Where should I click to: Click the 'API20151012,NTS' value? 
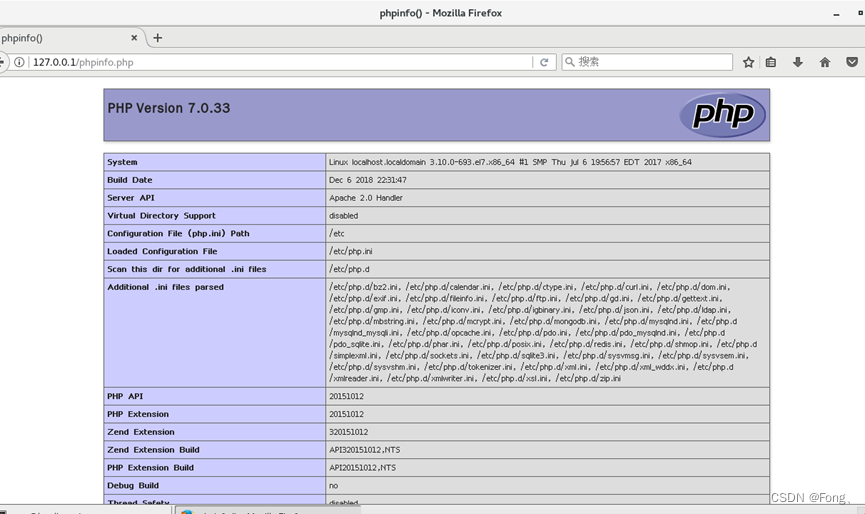tap(362, 468)
